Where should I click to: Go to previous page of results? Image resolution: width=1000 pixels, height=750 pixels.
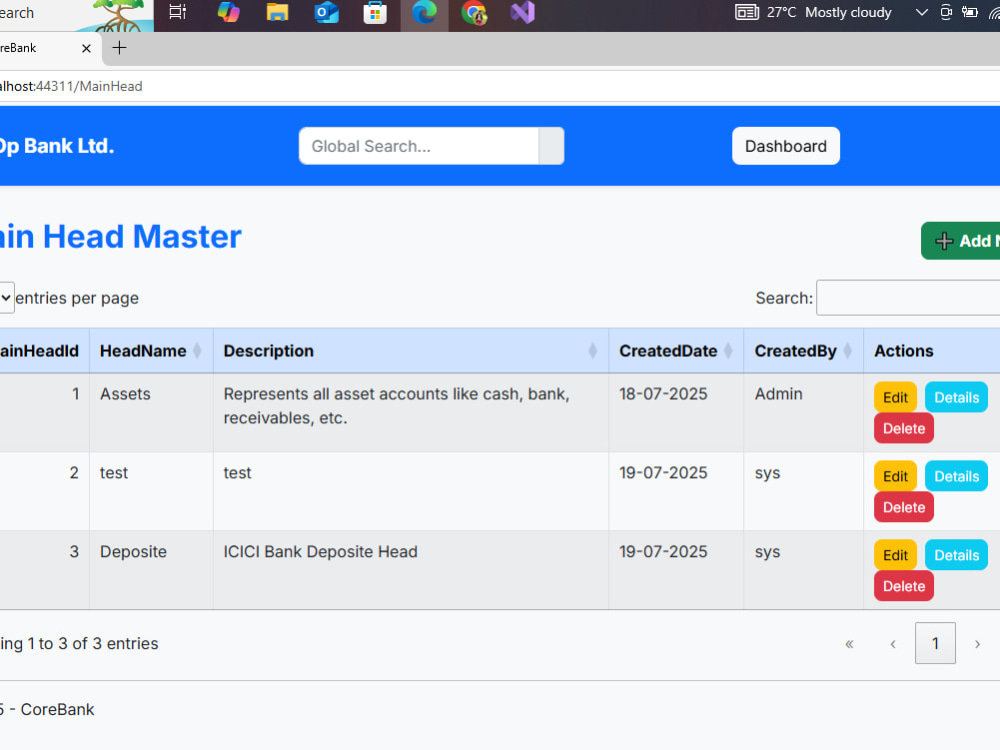click(893, 643)
